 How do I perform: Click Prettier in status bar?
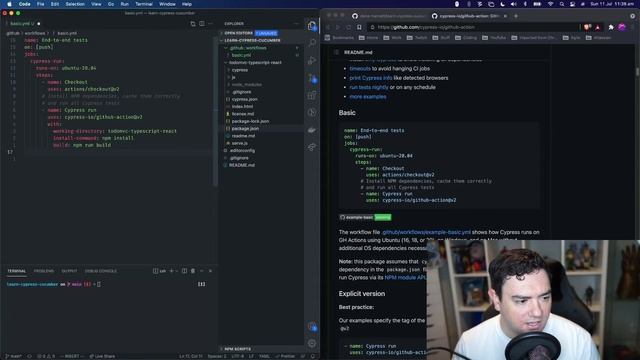285,356
